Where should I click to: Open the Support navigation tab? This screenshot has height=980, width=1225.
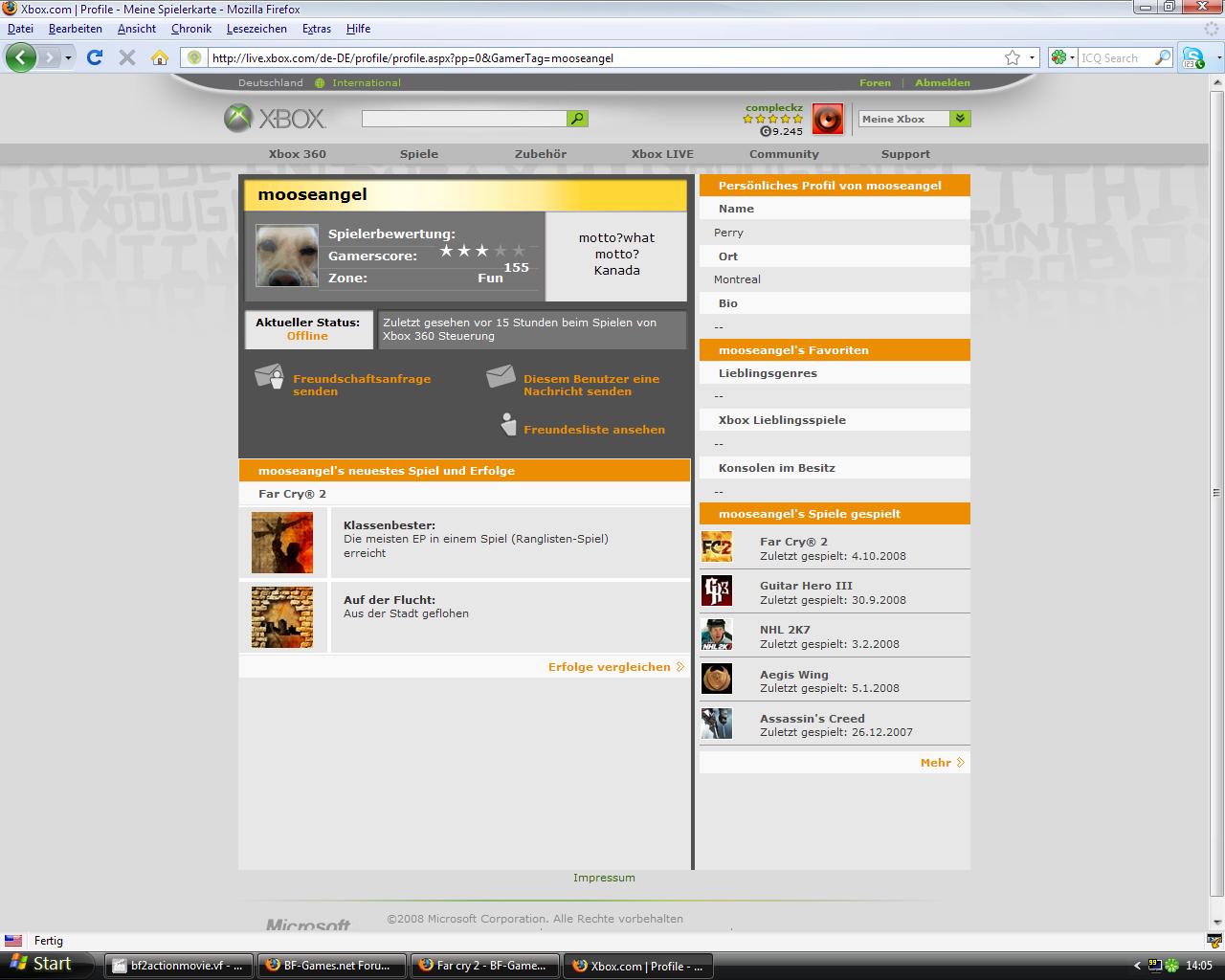tap(905, 154)
